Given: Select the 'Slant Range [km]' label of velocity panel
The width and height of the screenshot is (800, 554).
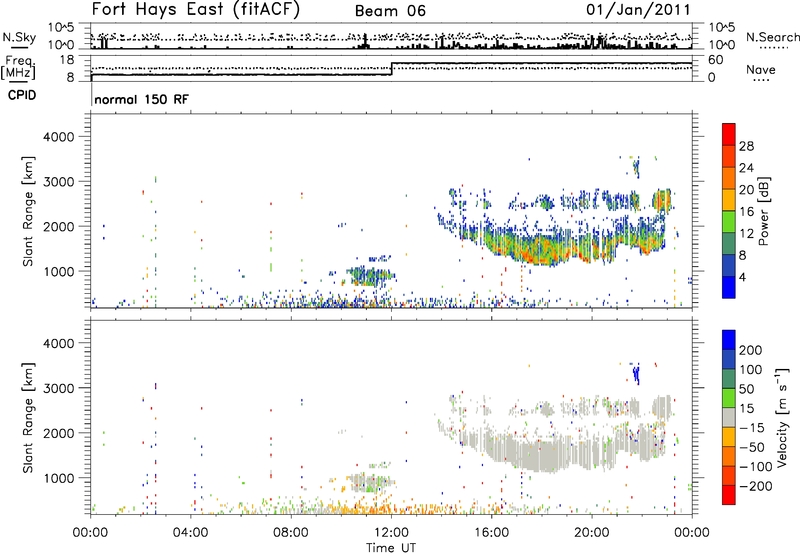Looking at the screenshot, I should (28, 417).
